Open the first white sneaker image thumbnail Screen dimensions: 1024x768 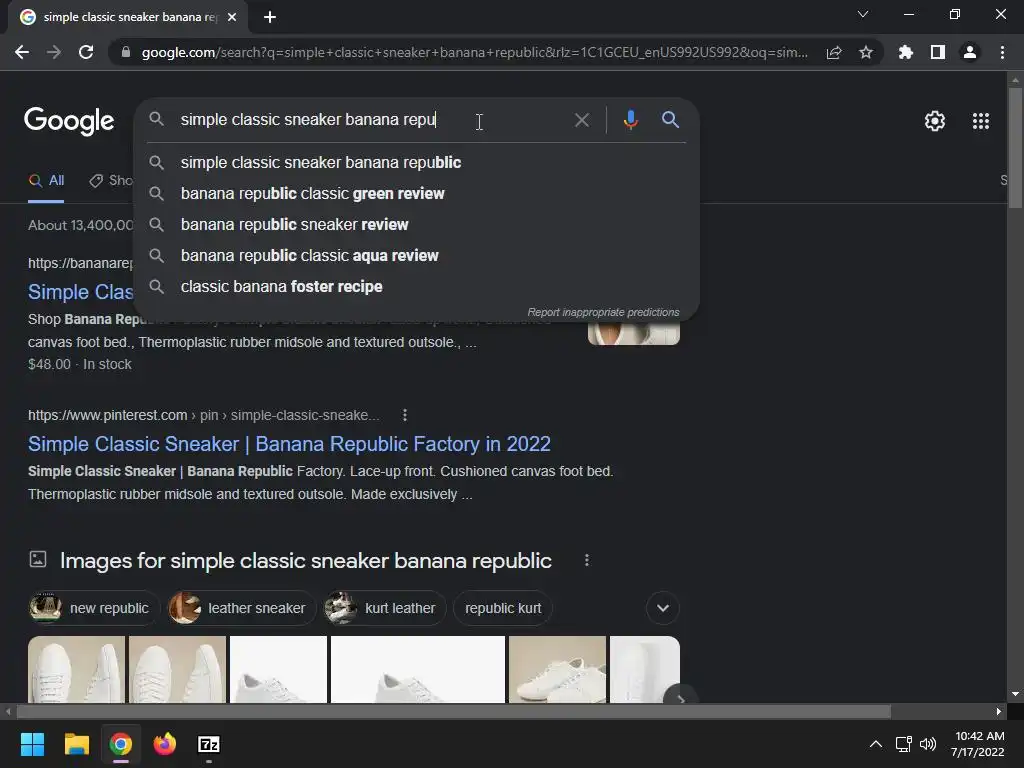76,669
